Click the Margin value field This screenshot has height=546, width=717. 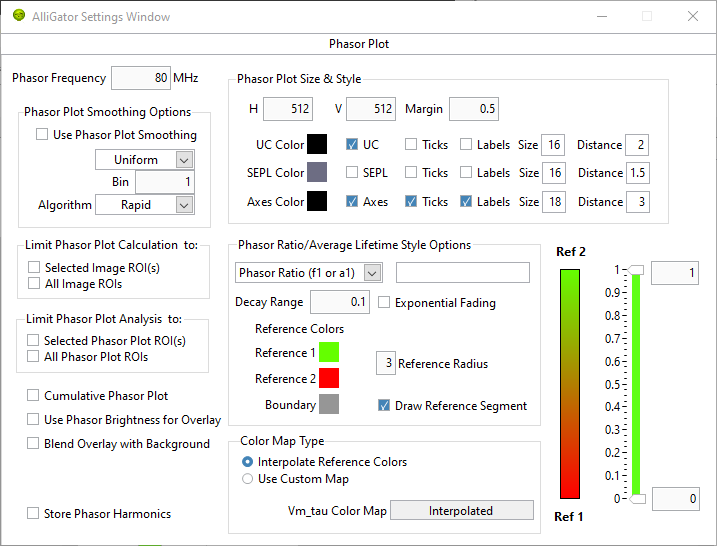pyautogui.click(x=474, y=109)
